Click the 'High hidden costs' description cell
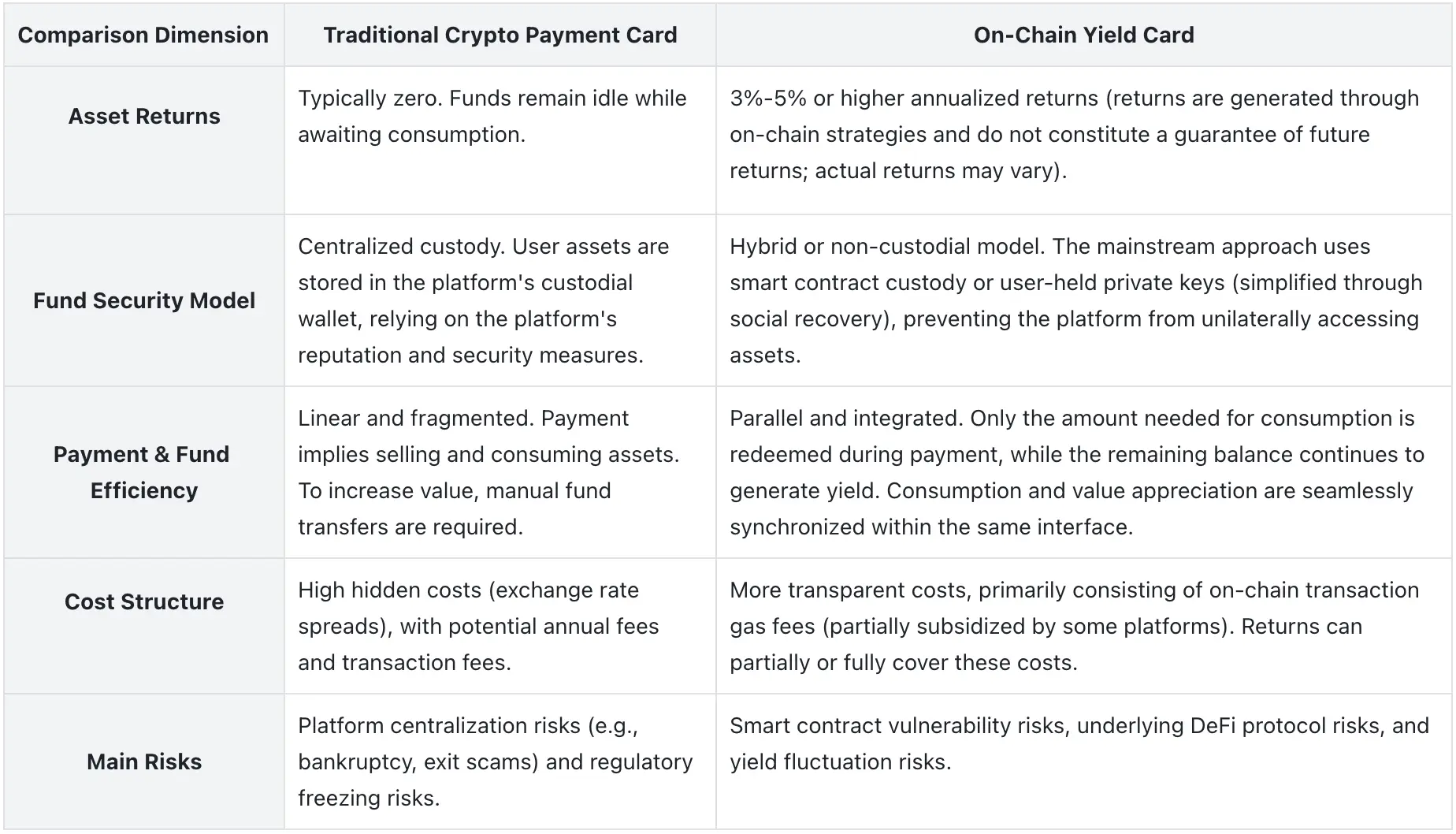Viewport: 1456px width, 834px height. tap(478, 627)
